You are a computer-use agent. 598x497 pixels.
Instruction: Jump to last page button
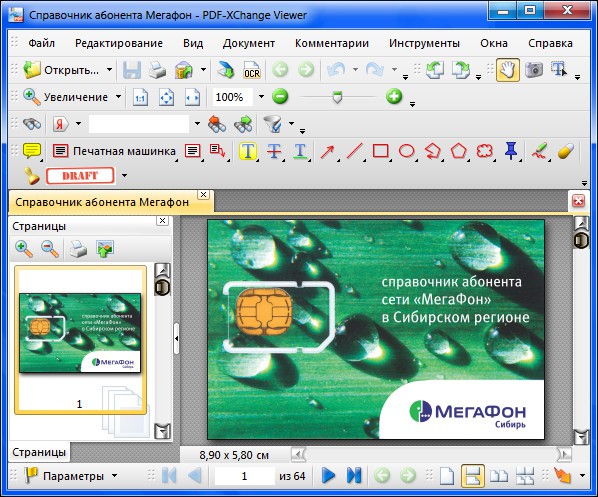[x=354, y=476]
